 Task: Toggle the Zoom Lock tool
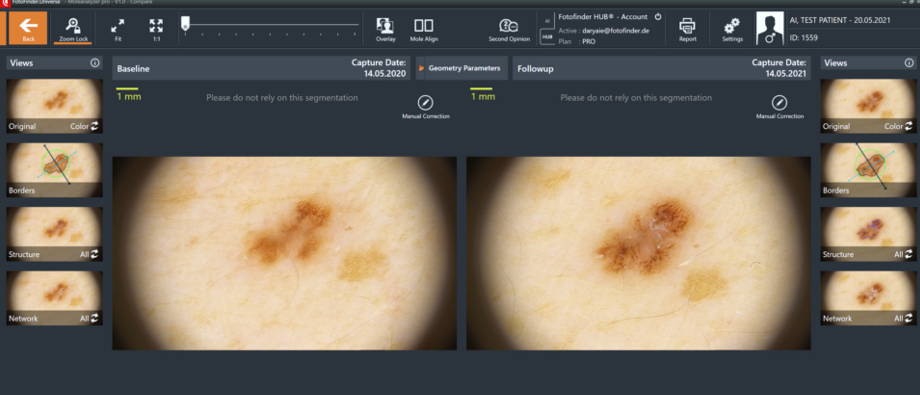[x=73, y=29]
